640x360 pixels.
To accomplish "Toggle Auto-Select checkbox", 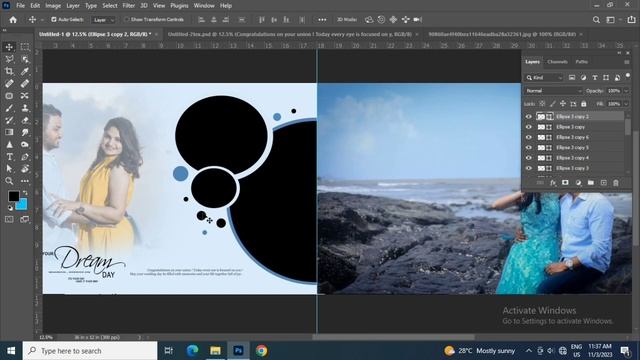I will [x=53, y=19].
